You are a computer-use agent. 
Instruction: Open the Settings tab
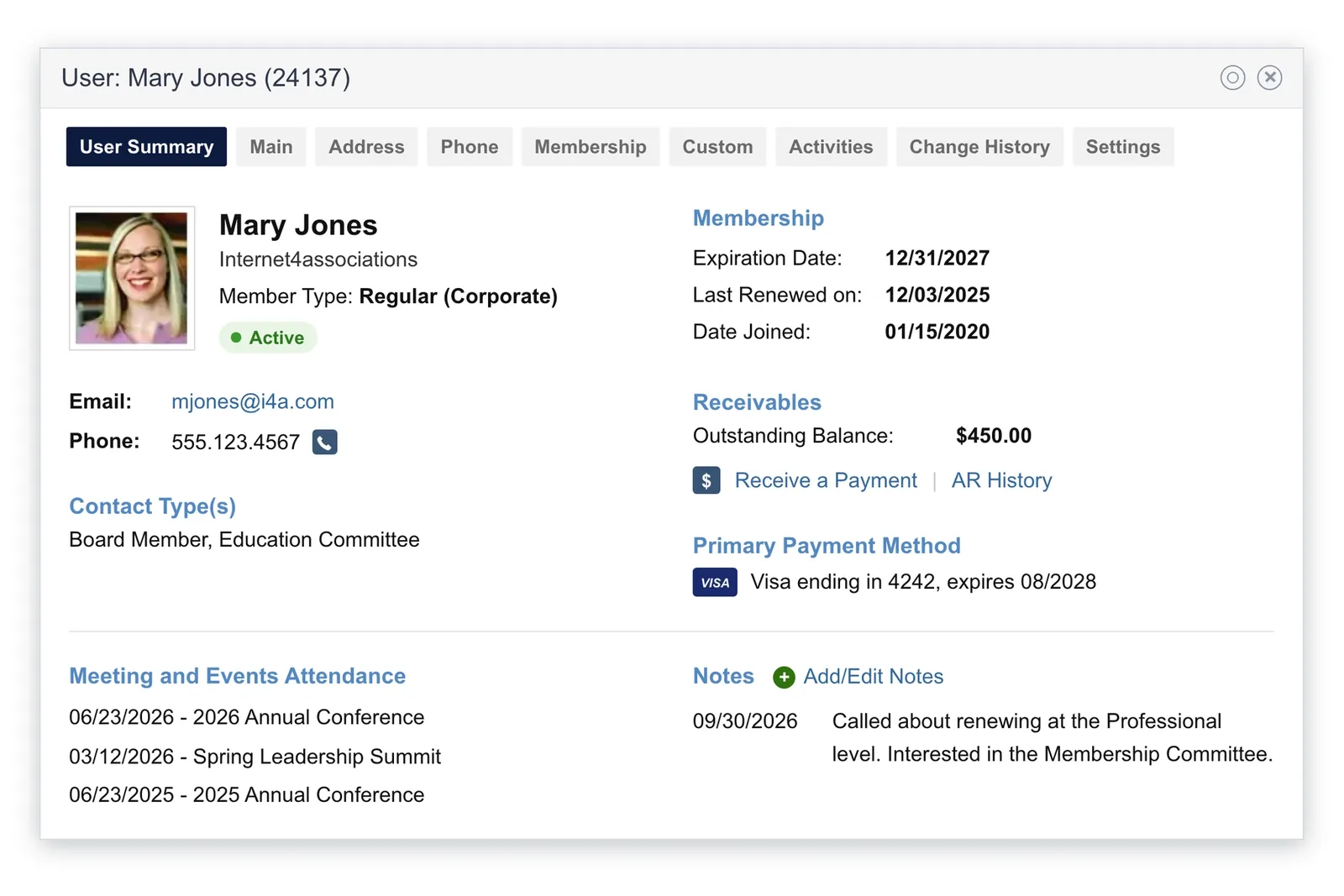pyautogui.click(x=1123, y=147)
